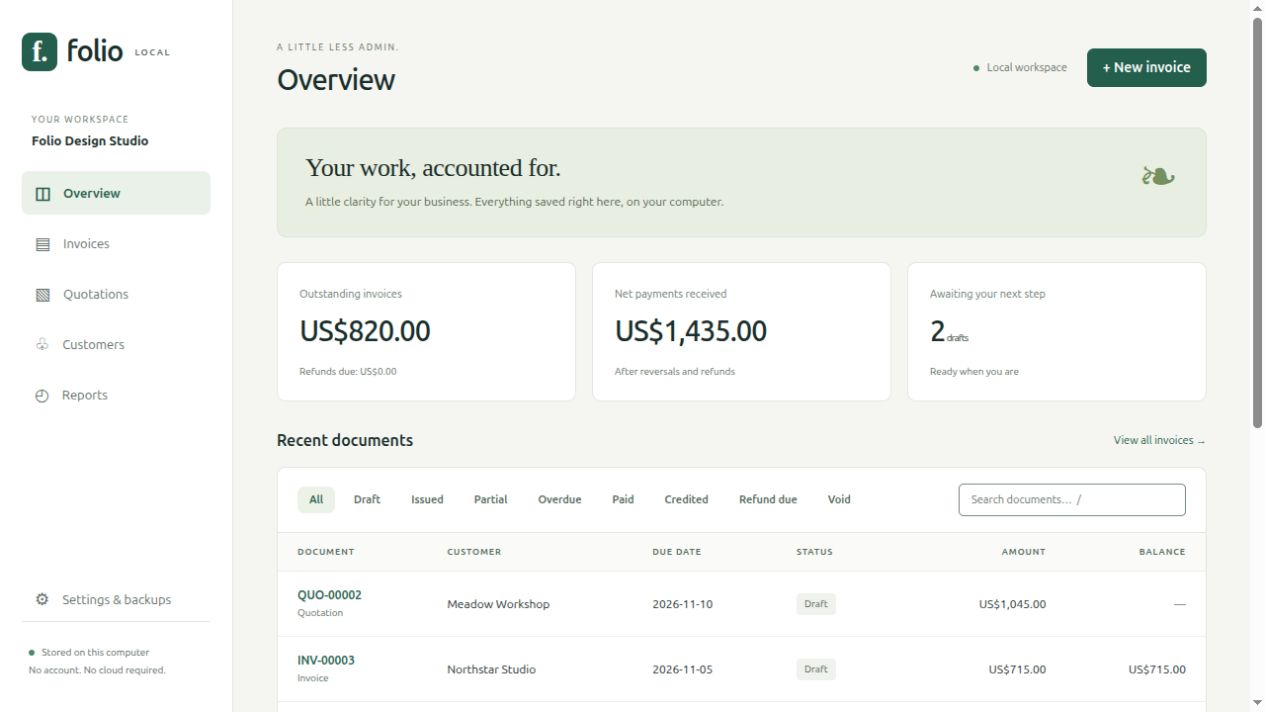Viewport: 1265px width, 712px height.
Task: Click the Net payments received card
Action: pyautogui.click(x=741, y=332)
